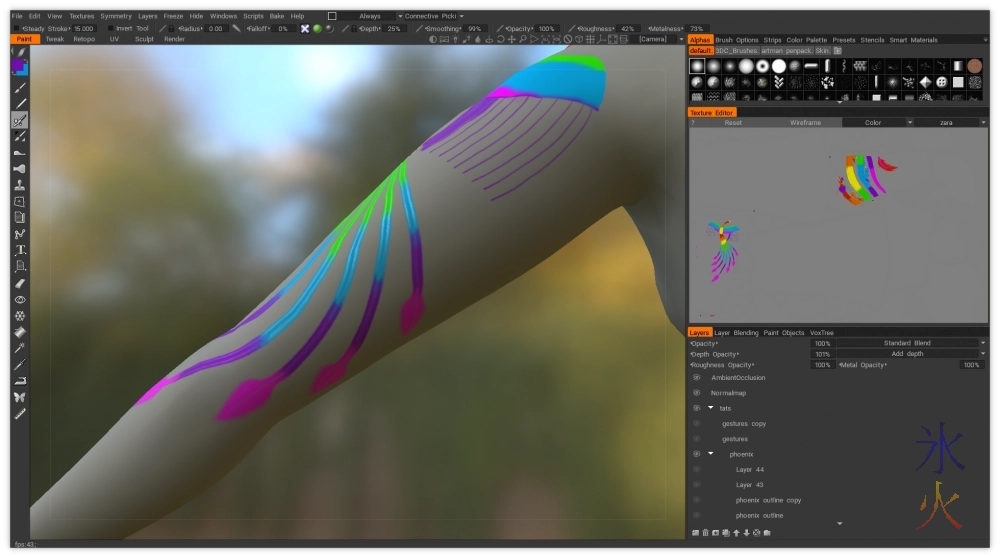Click the eyedropper color picker tool
Viewport: 1000px width, 558px height.
(x=20, y=348)
